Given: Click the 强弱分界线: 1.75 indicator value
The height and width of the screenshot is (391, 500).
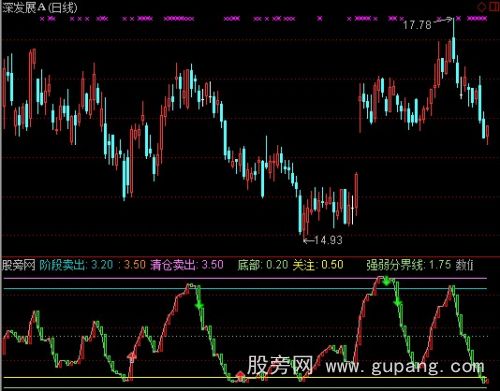Looking at the screenshot, I should coord(408,265).
